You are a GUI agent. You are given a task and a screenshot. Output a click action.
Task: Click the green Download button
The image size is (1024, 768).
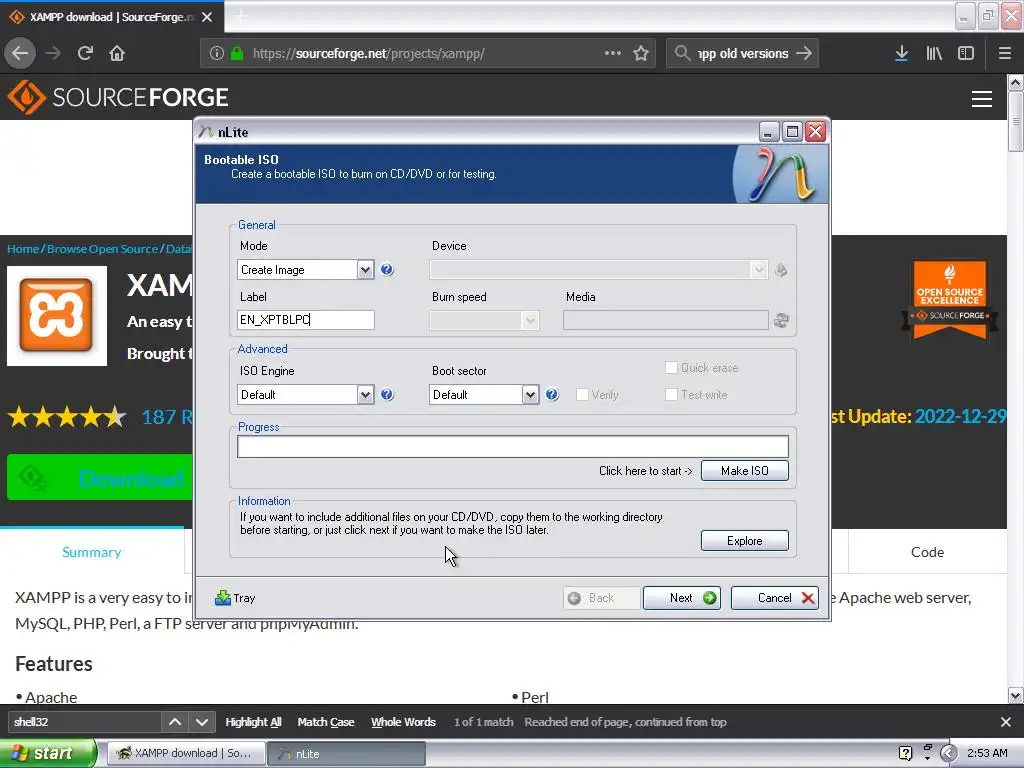[100, 477]
